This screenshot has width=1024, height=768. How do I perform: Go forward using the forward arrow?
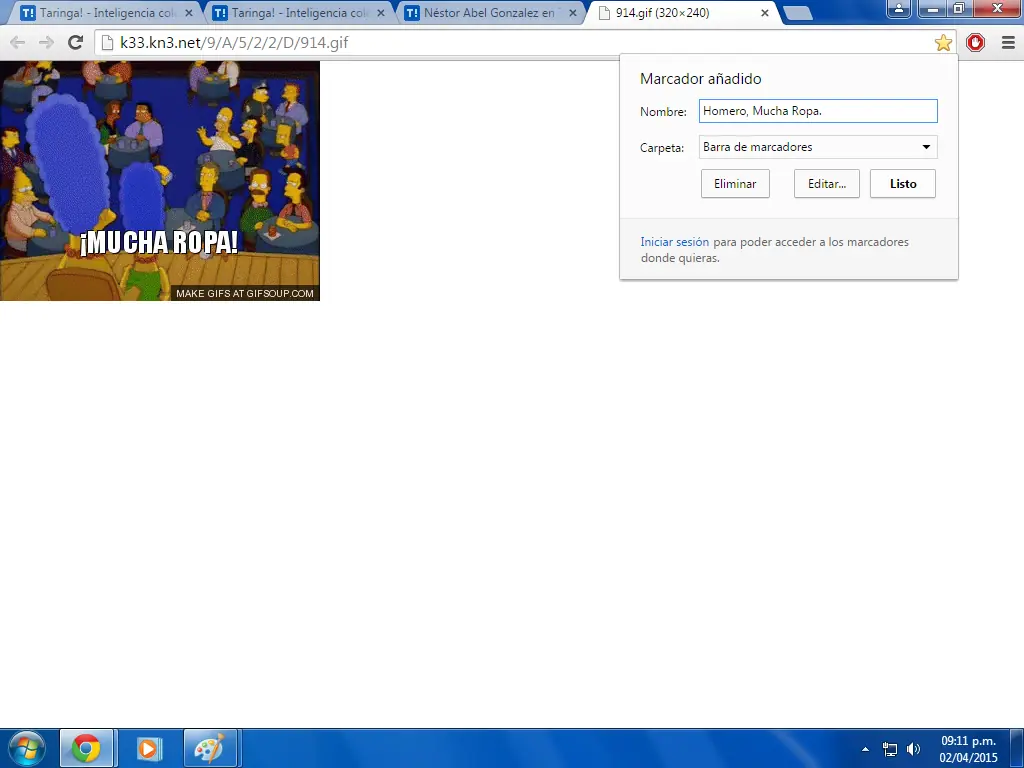46,43
